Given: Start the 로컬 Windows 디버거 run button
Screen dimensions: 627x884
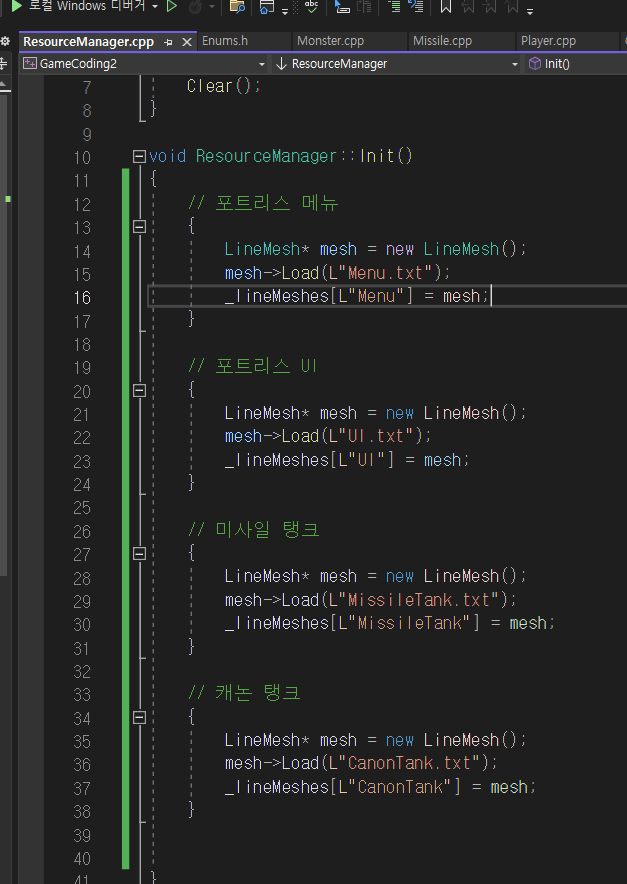Looking at the screenshot, I should 79,6.
